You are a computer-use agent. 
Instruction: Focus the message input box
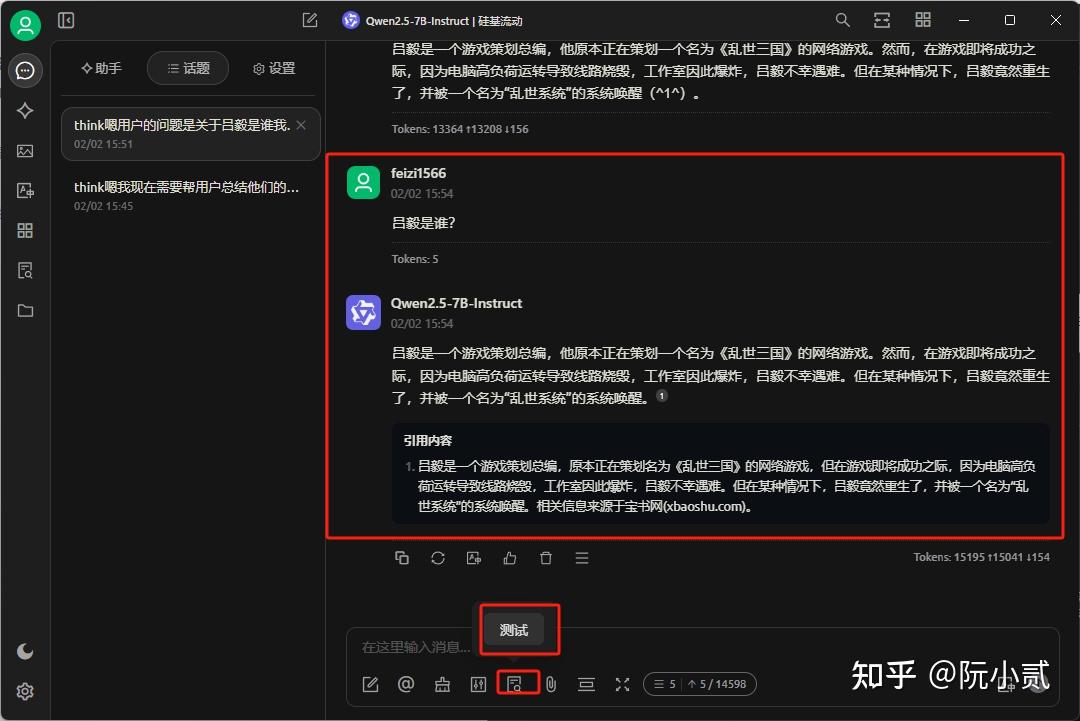pos(701,647)
